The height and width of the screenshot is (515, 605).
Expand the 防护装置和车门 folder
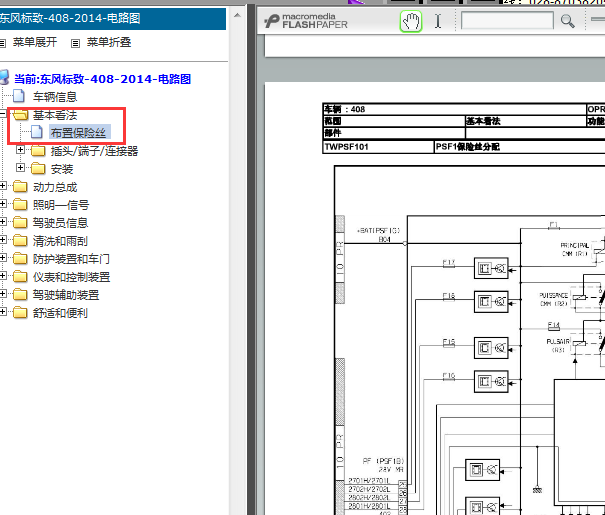pyautogui.click(x=3, y=258)
